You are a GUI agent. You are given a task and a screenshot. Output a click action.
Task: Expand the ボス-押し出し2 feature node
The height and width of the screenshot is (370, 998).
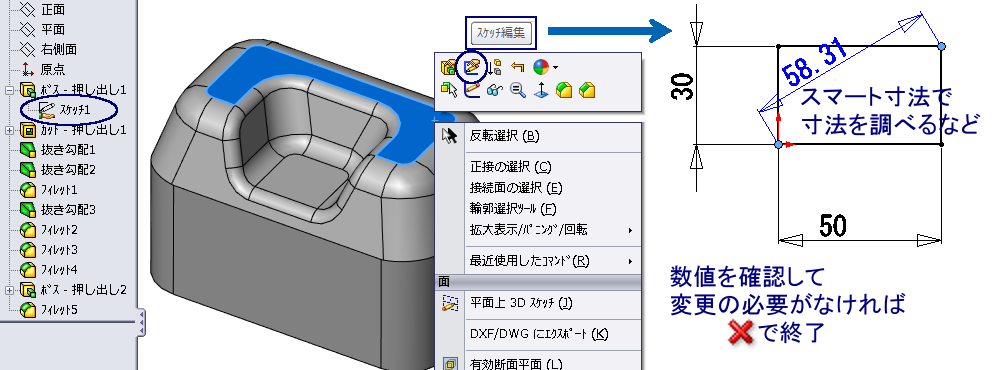pyautogui.click(x=9, y=290)
